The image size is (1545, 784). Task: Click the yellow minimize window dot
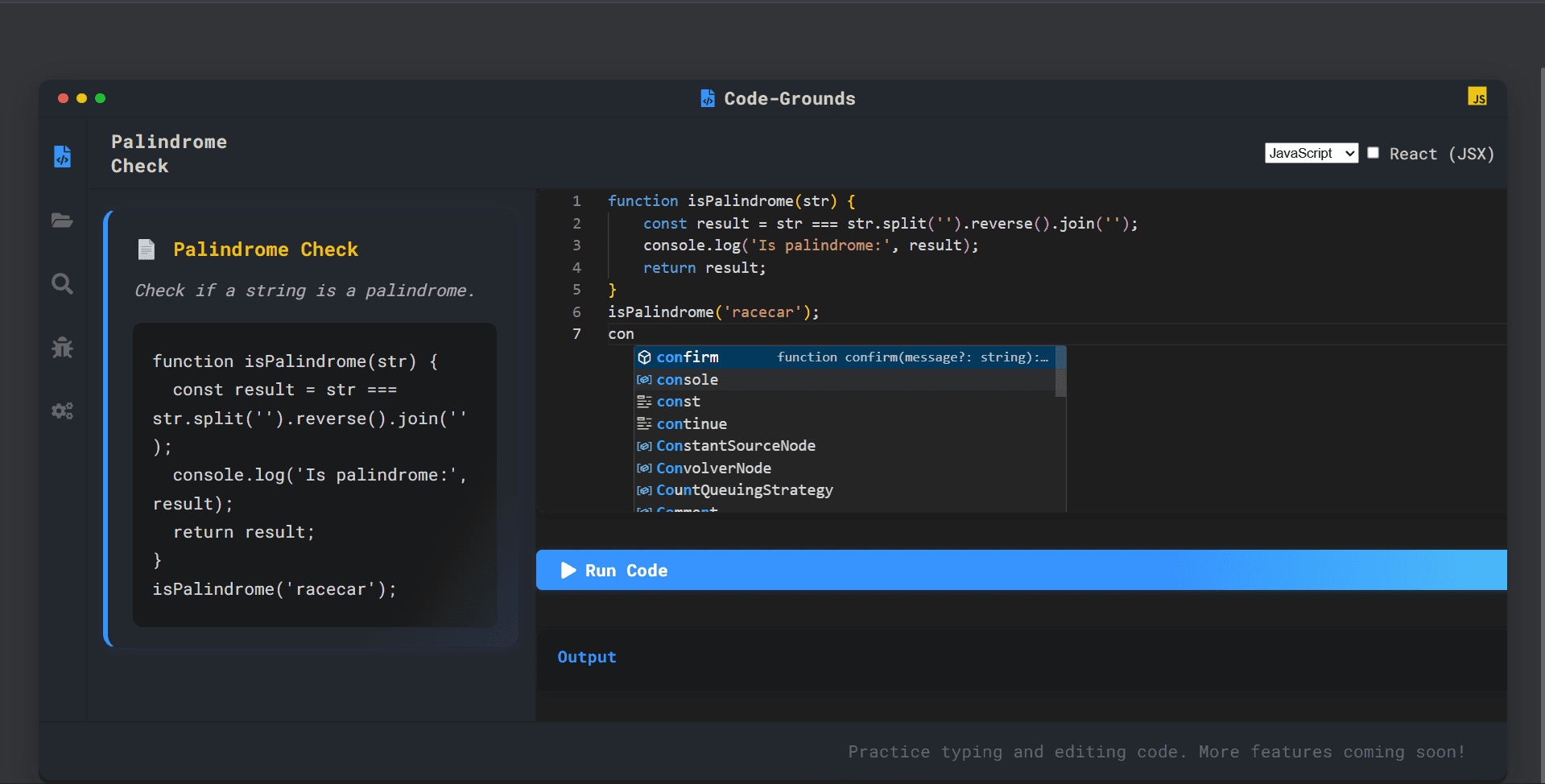point(81,98)
